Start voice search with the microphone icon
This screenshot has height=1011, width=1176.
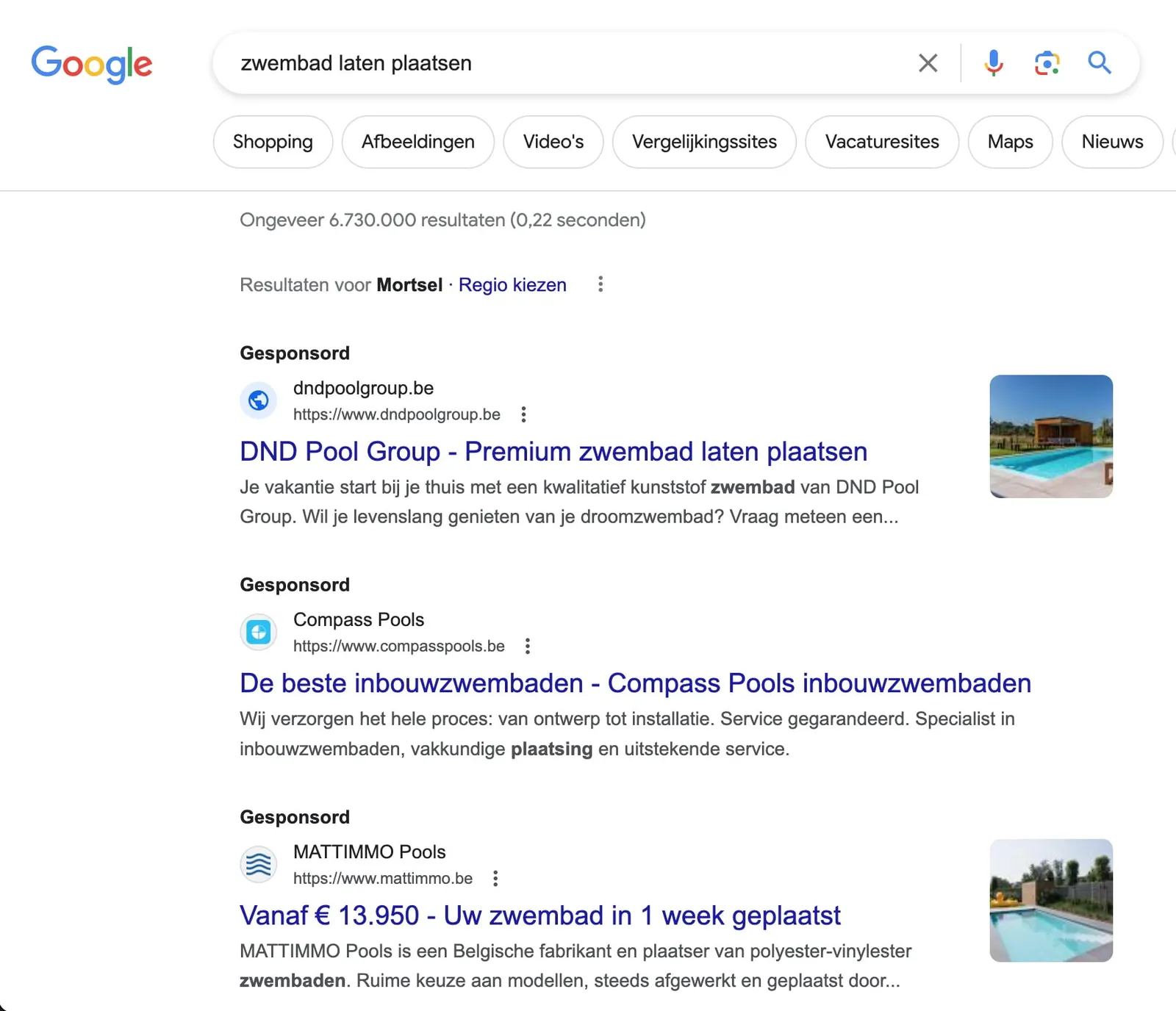pos(993,63)
